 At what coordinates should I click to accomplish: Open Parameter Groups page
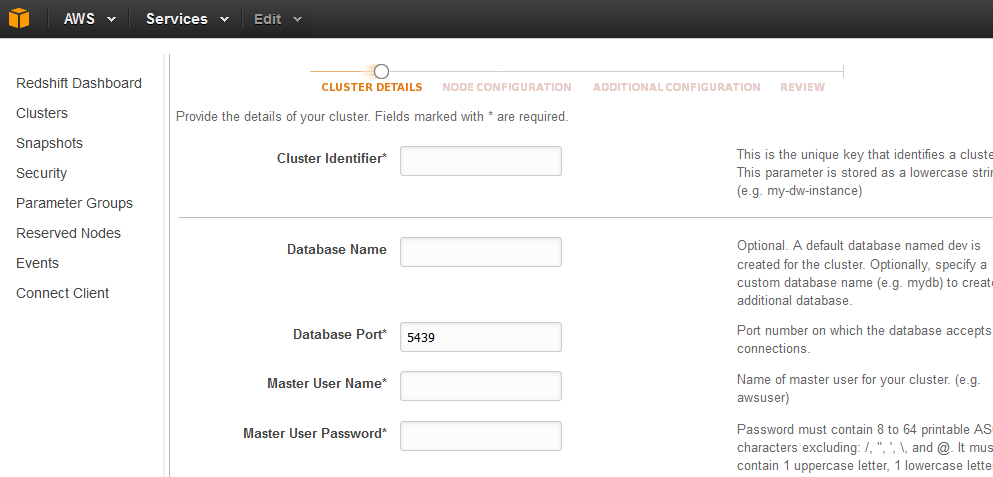tap(74, 203)
